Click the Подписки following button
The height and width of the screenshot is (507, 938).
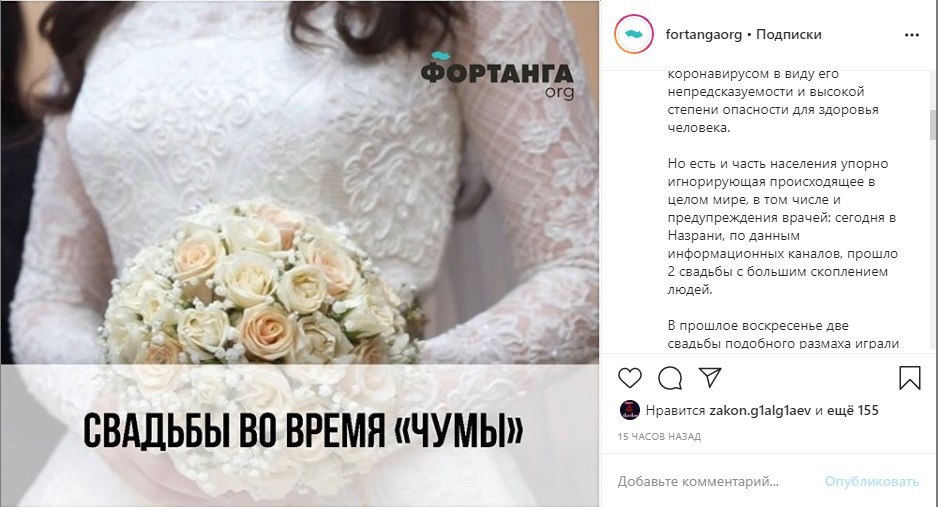pos(788,35)
